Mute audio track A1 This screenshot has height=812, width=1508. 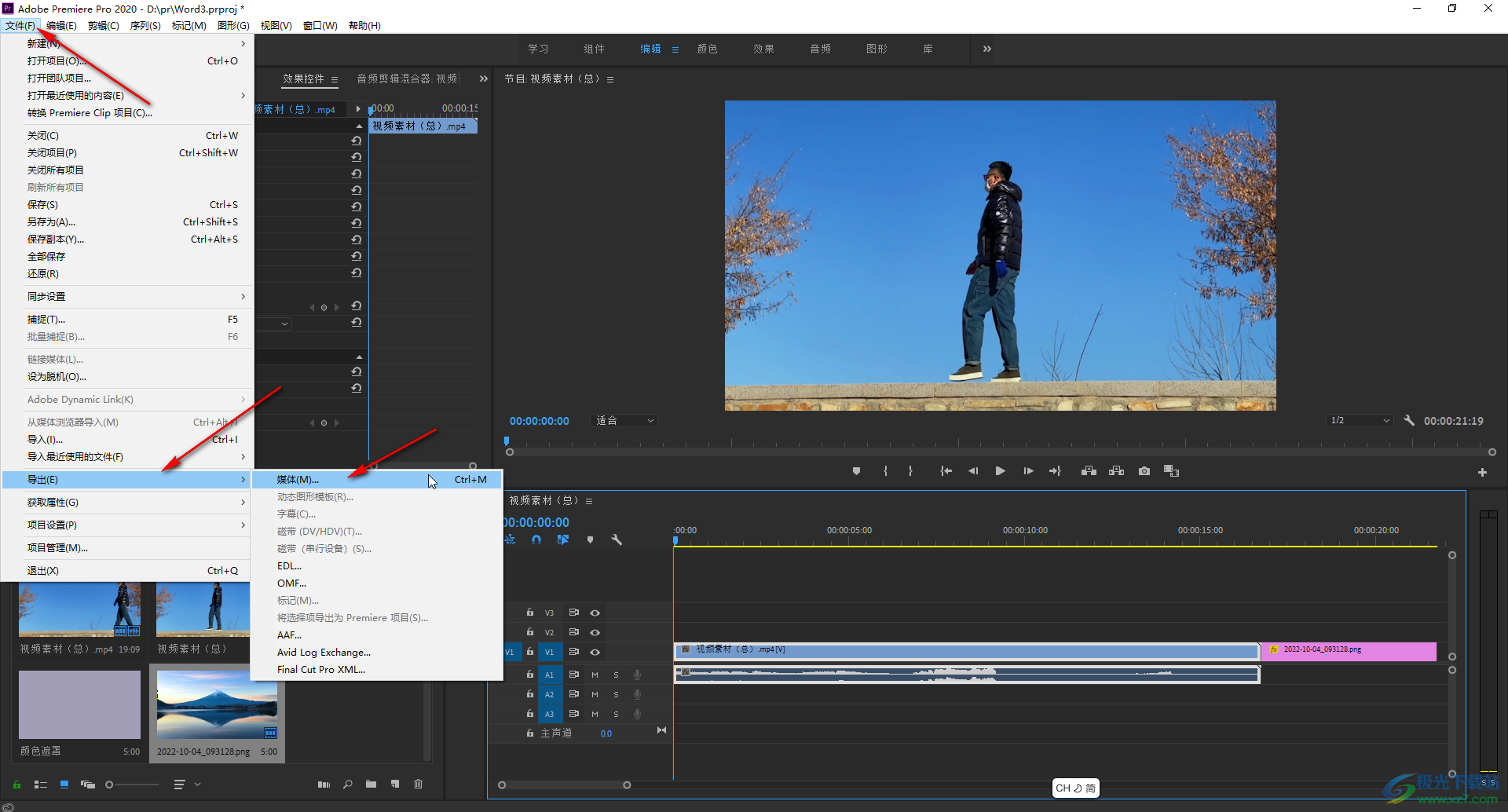pyautogui.click(x=595, y=675)
